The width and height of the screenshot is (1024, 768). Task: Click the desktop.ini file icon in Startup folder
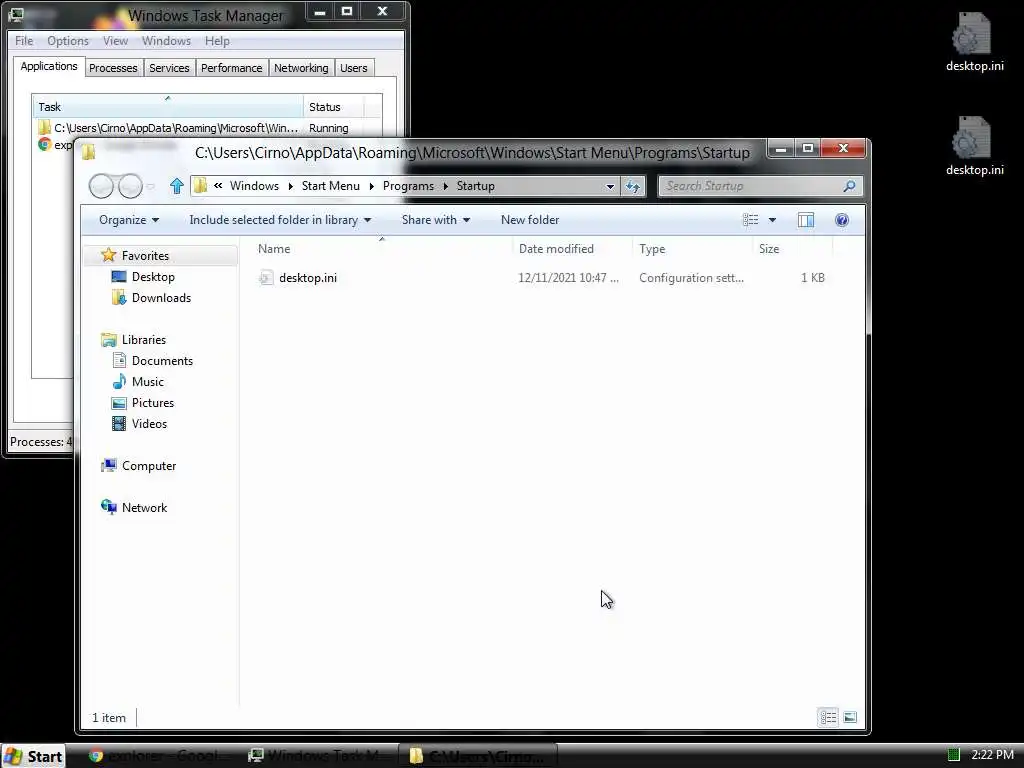click(x=265, y=278)
